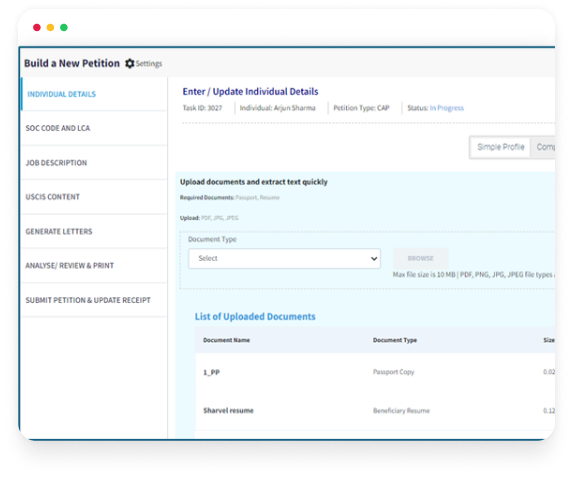The height and width of the screenshot is (477, 573).
Task: Click the List of Uploaded Documents heading
Action: coord(255,317)
